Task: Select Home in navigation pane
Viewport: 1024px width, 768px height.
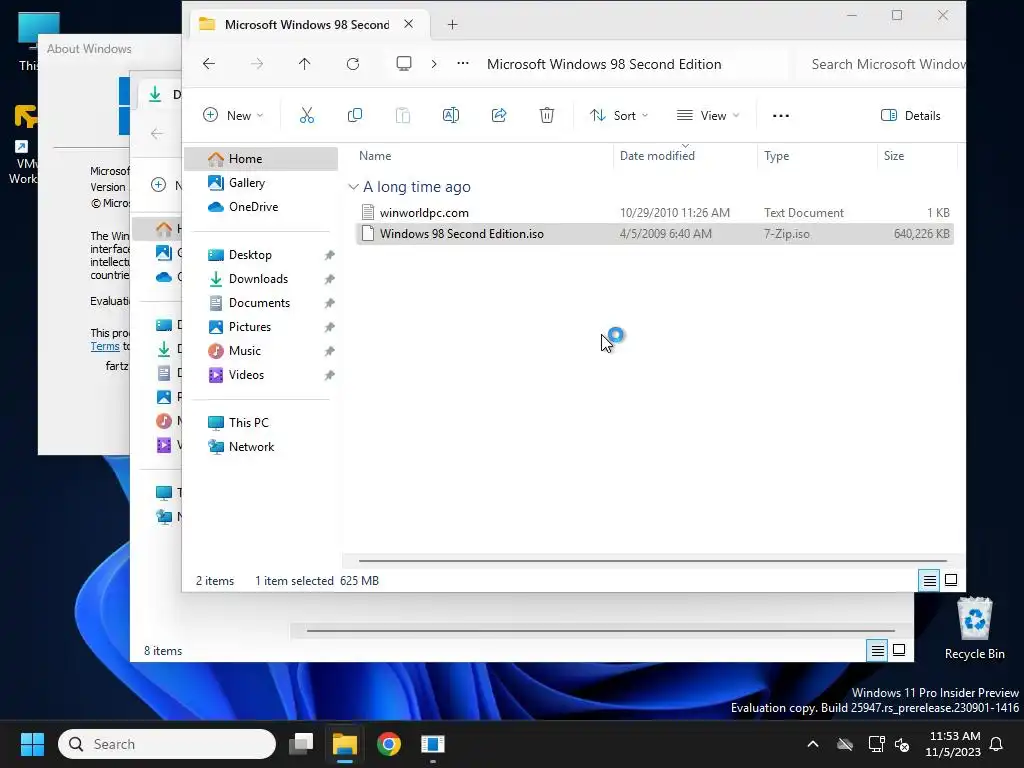Action: click(x=261, y=159)
